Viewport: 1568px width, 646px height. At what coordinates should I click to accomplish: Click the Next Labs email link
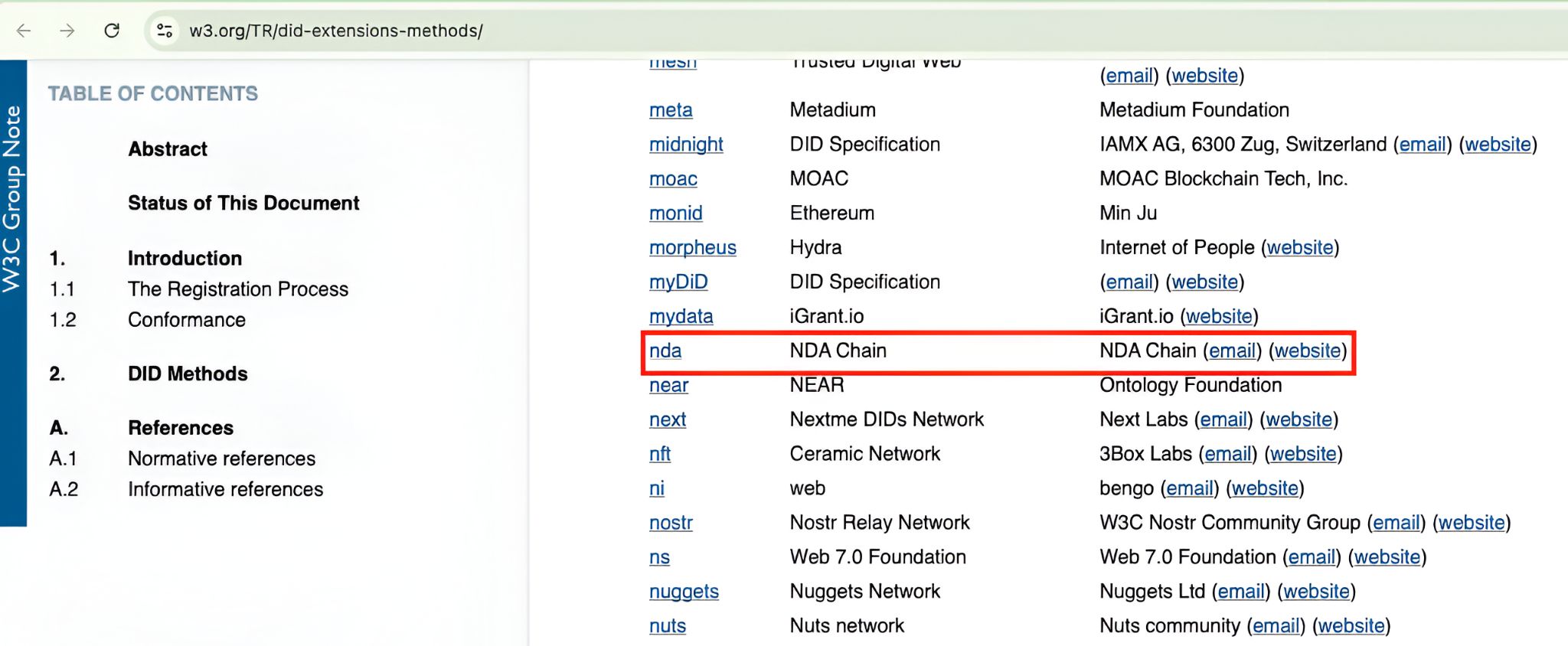pyautogui.click(x=1223, y=419)
